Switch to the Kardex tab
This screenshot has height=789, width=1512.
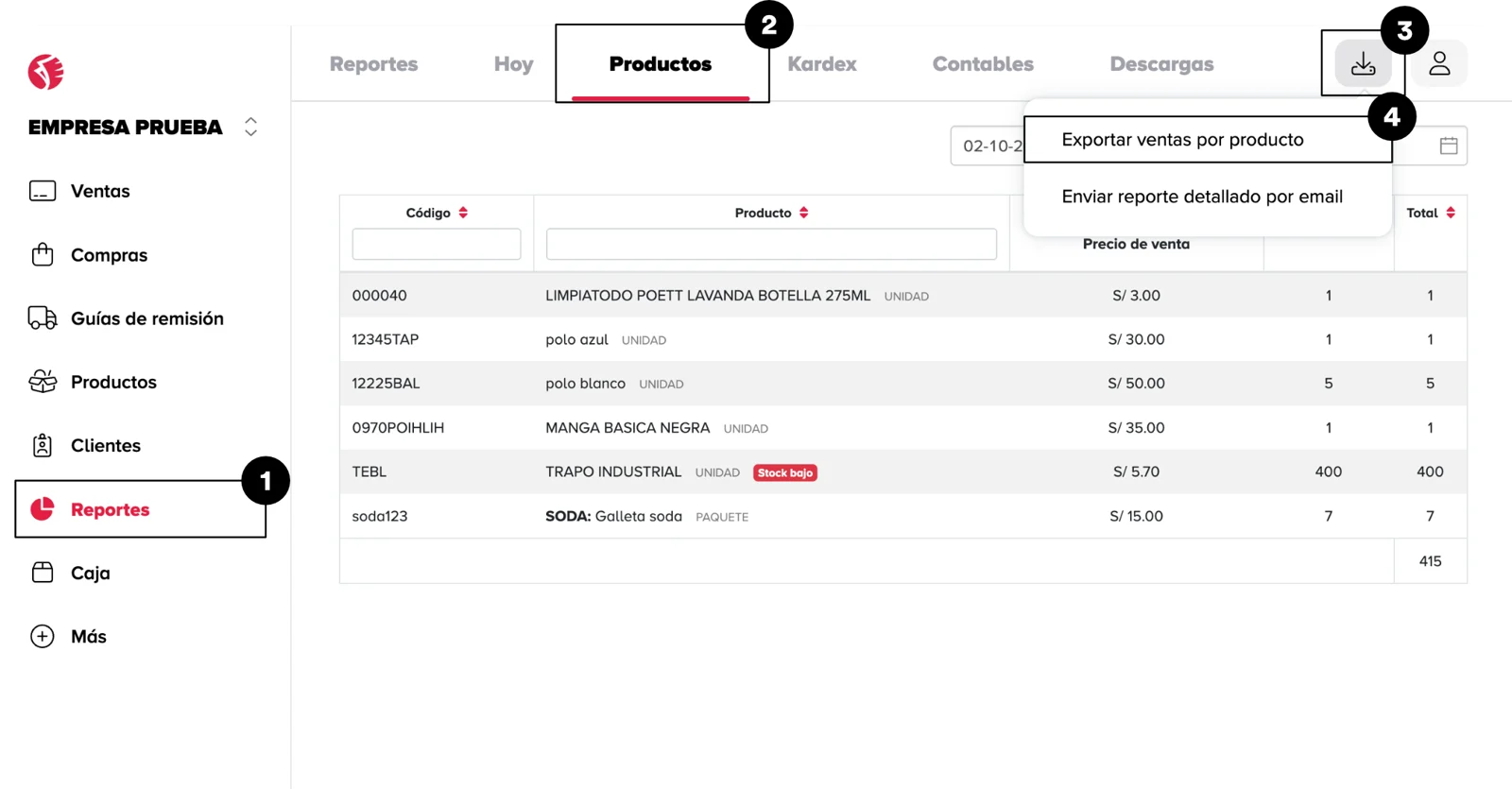pyautogui.click(x=821, y=64)
